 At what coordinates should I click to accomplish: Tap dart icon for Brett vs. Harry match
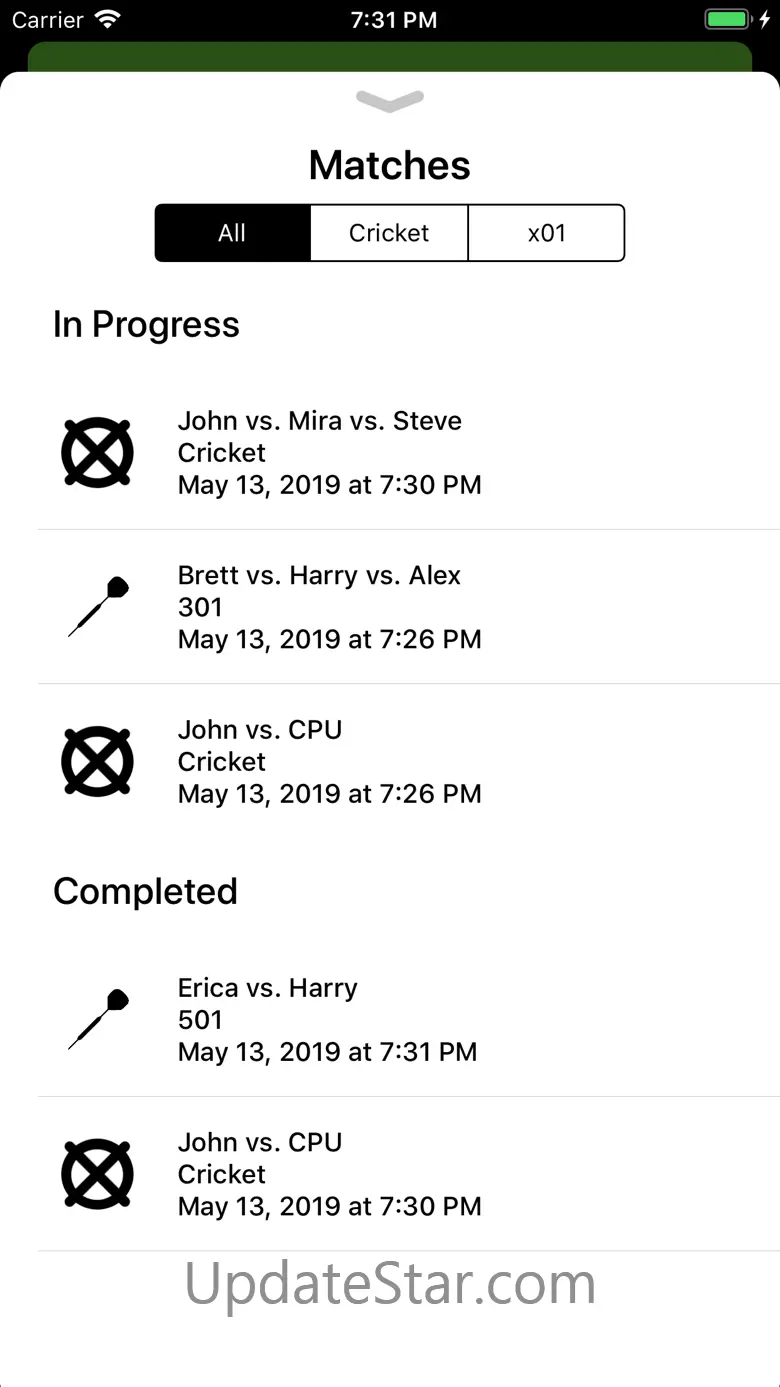[x=98, y=607]
